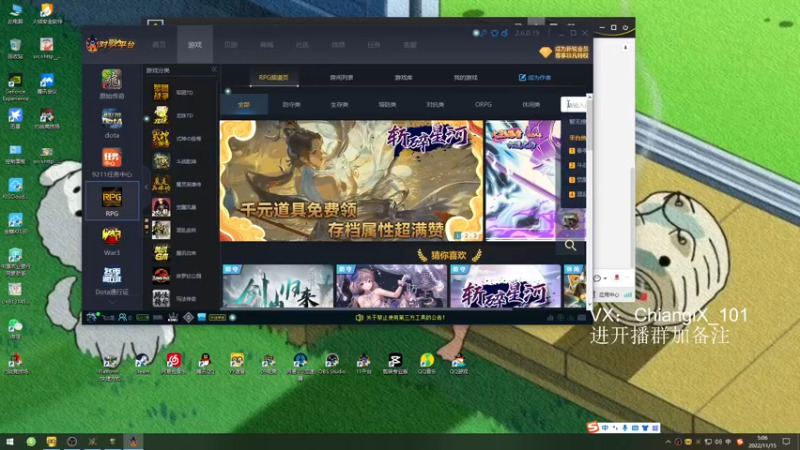The image size is (800, 450).
Task: Open the 游戏库 sub-tab
Action: [403, 78]
